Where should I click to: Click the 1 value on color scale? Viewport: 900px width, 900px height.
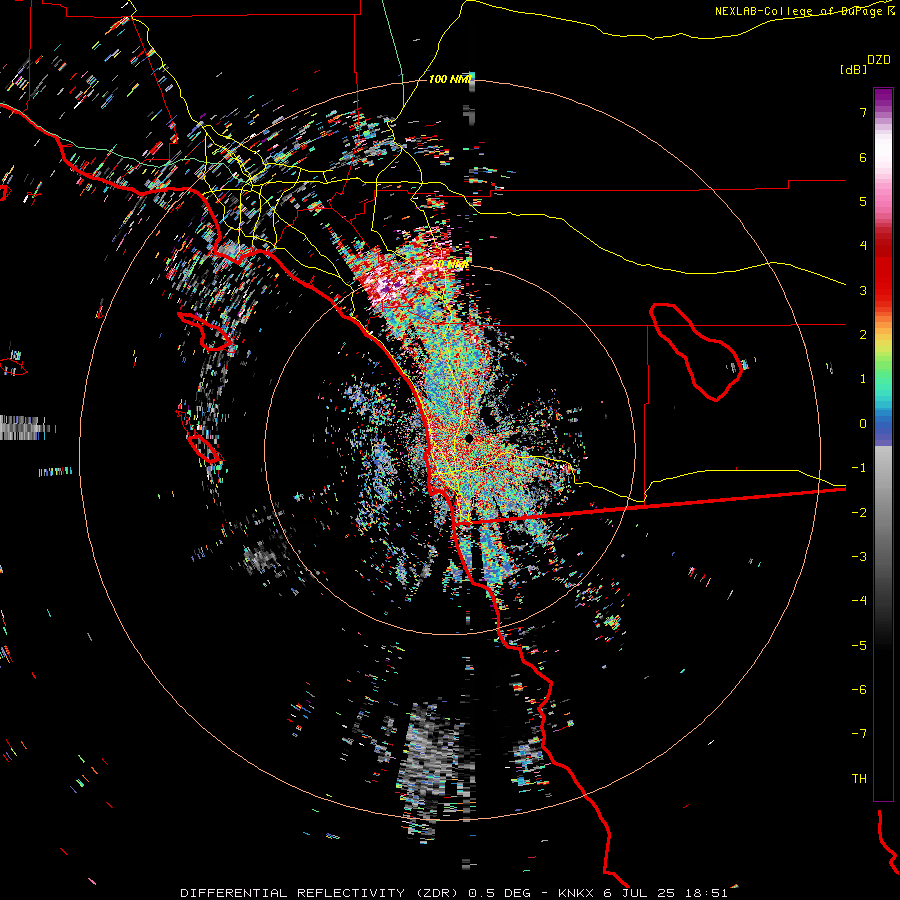(x=863, y=379)
